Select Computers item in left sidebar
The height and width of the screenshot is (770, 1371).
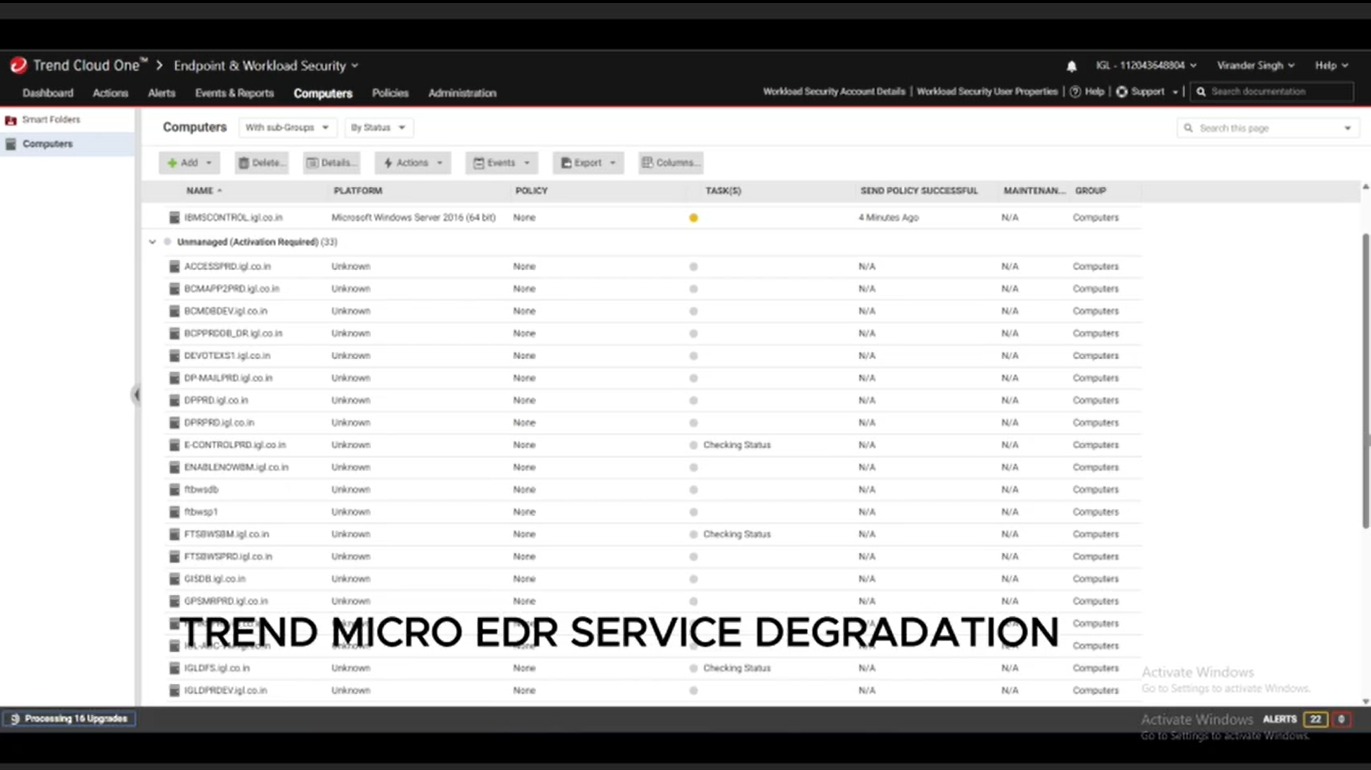[67, 144]
